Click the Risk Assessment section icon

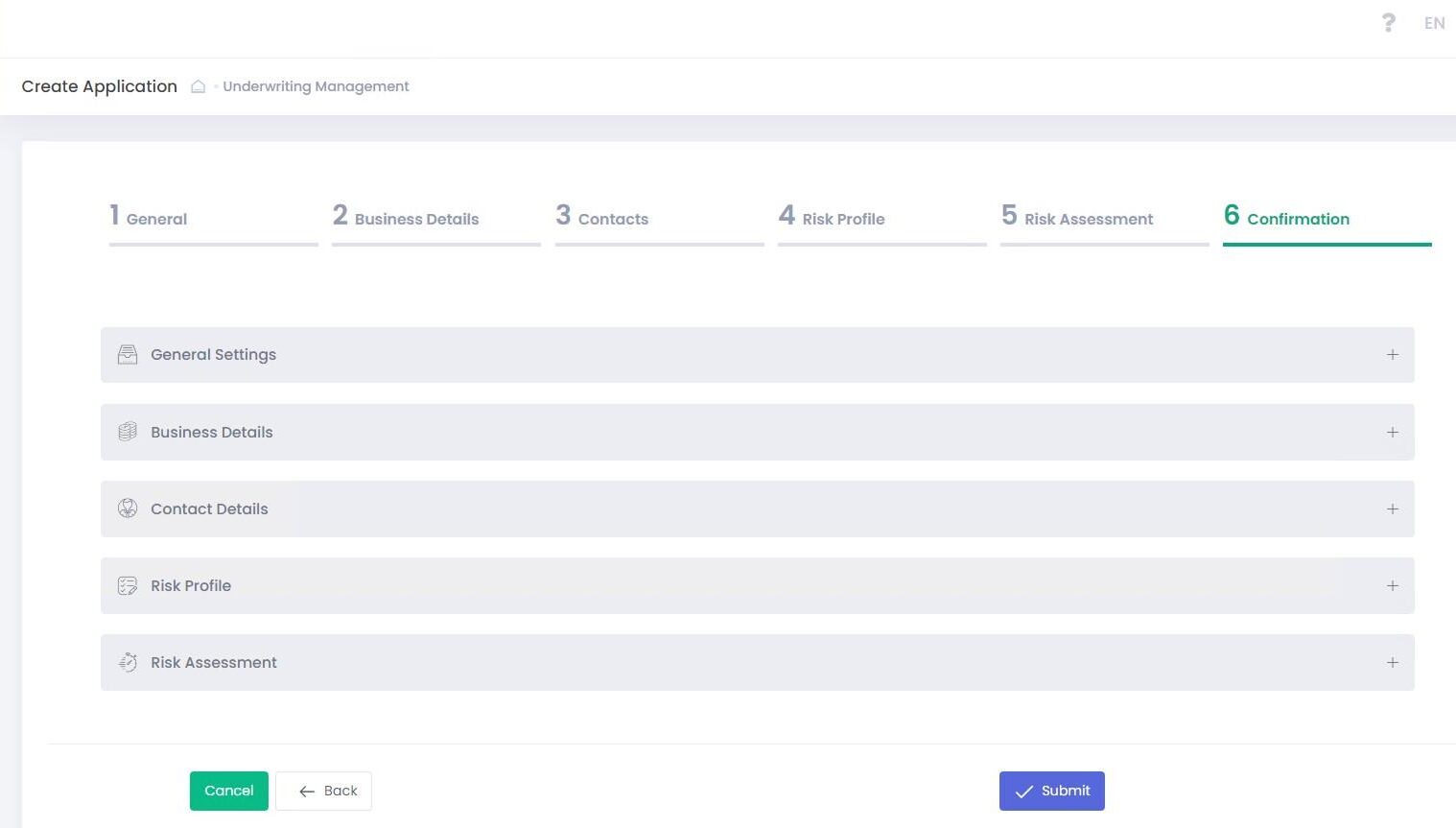(x=128, y=662)
